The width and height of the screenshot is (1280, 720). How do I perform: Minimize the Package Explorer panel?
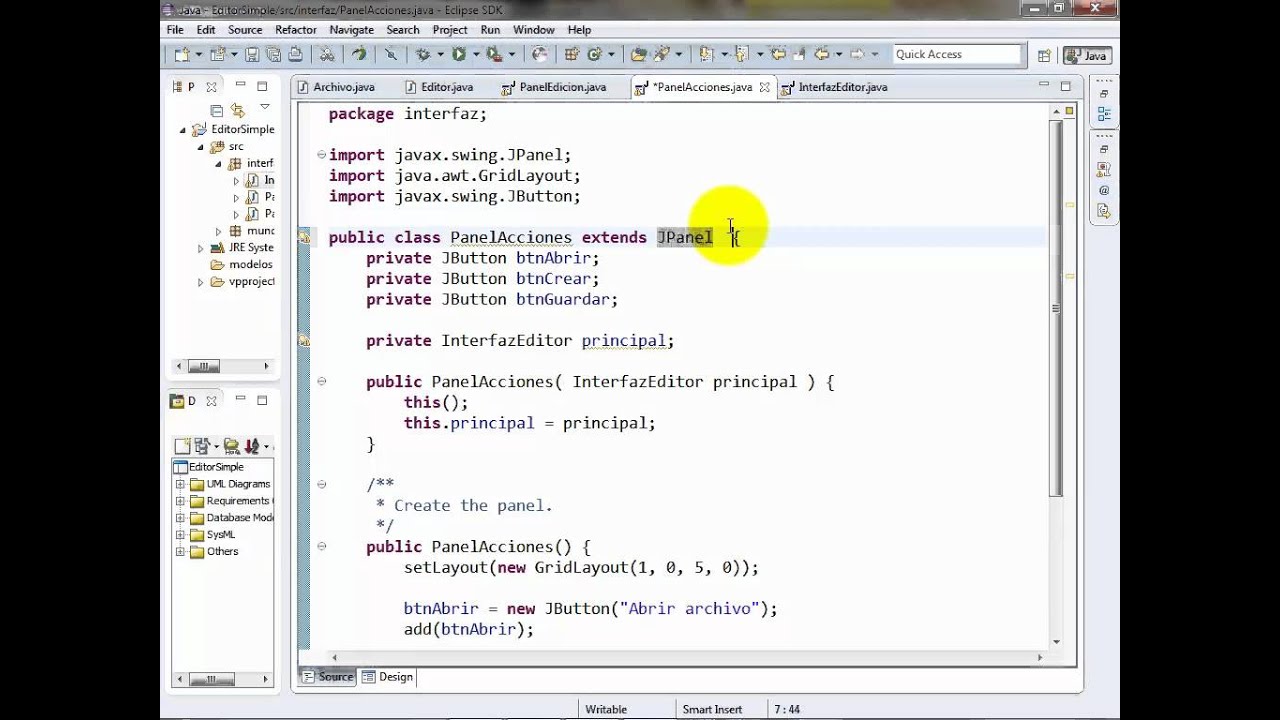(x=241, y=86)
